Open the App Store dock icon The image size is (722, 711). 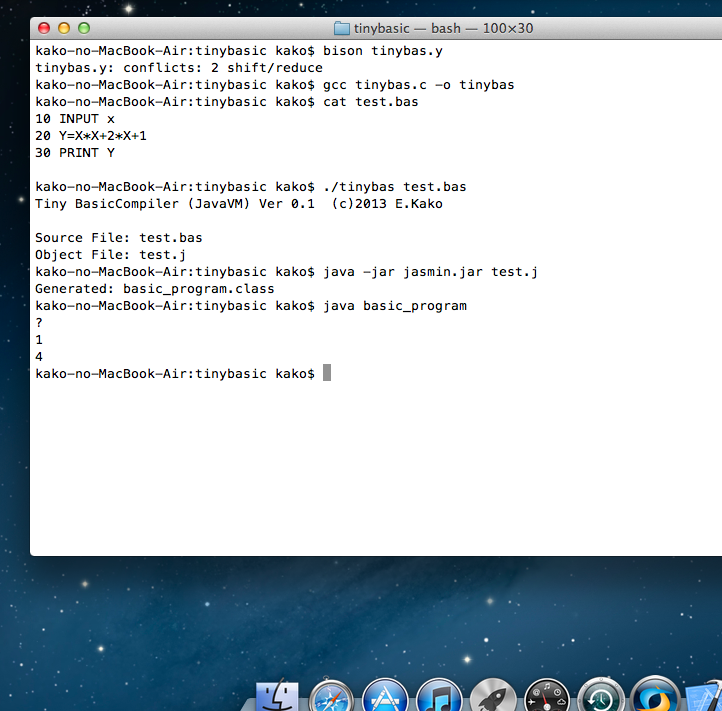[x=386, y=697]
